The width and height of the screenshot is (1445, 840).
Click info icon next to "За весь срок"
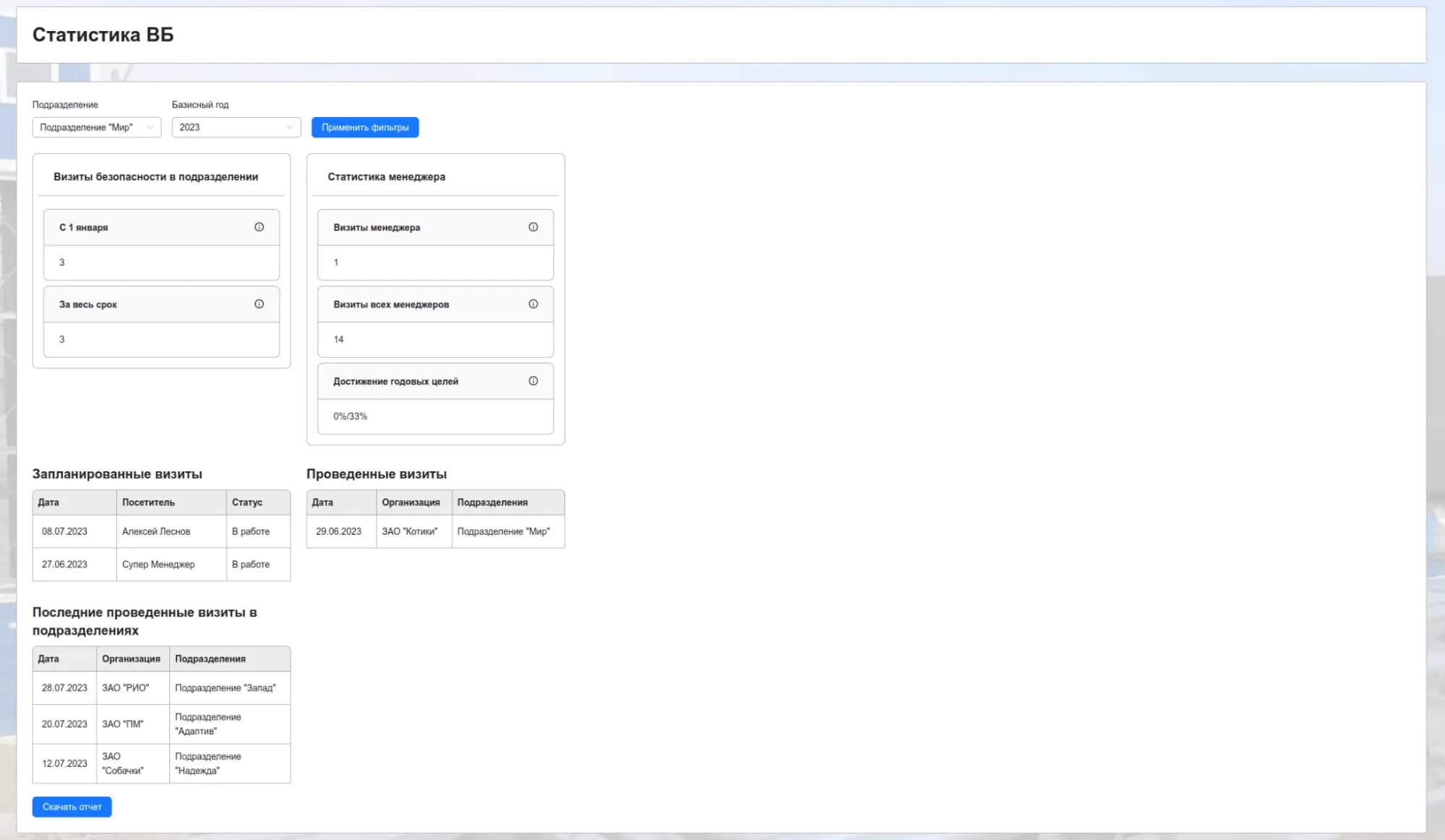259,304
